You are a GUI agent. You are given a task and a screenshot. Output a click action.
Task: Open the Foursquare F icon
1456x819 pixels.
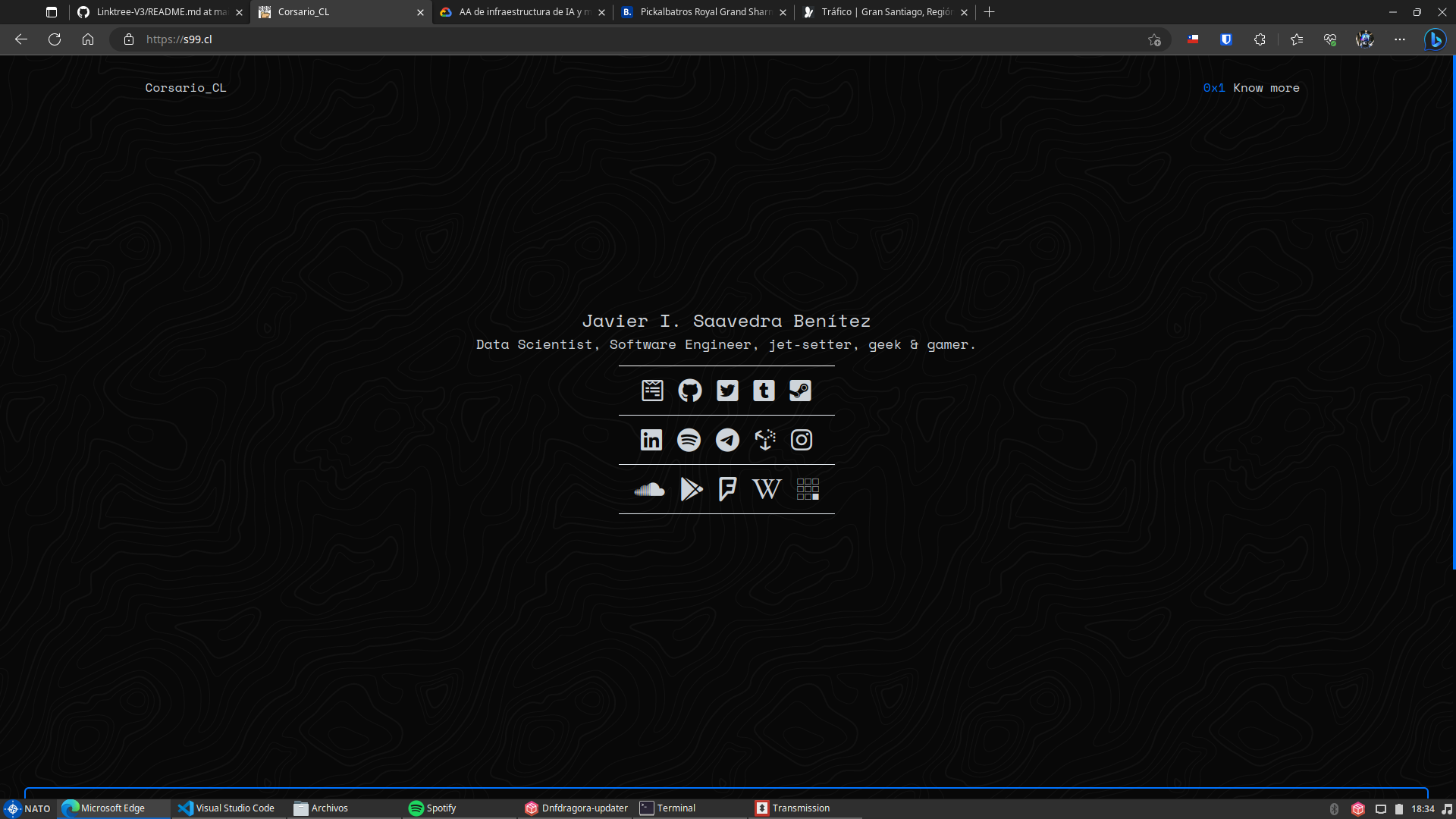tap(727, 489)
